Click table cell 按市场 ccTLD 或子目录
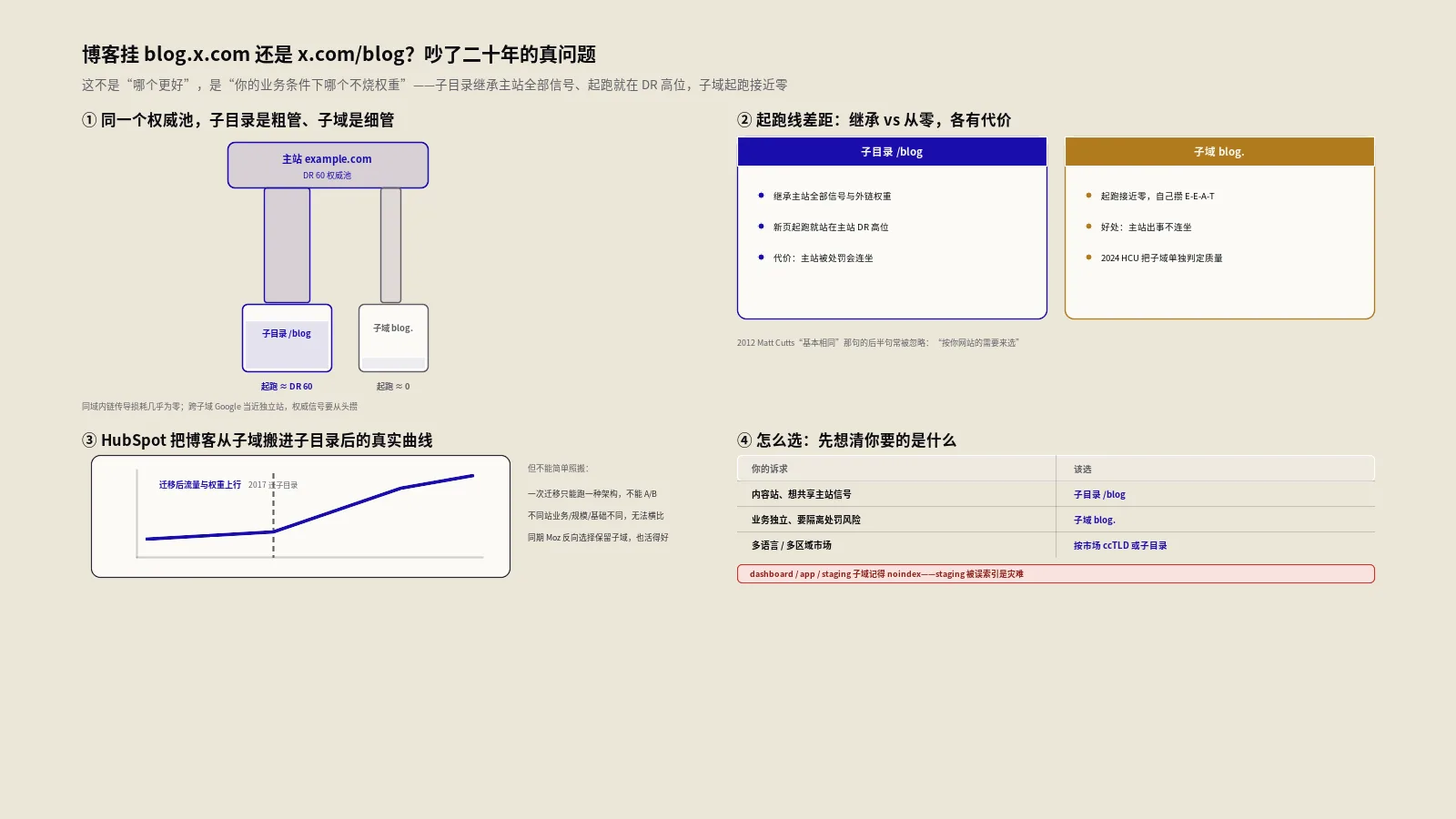 [1120, 546]
